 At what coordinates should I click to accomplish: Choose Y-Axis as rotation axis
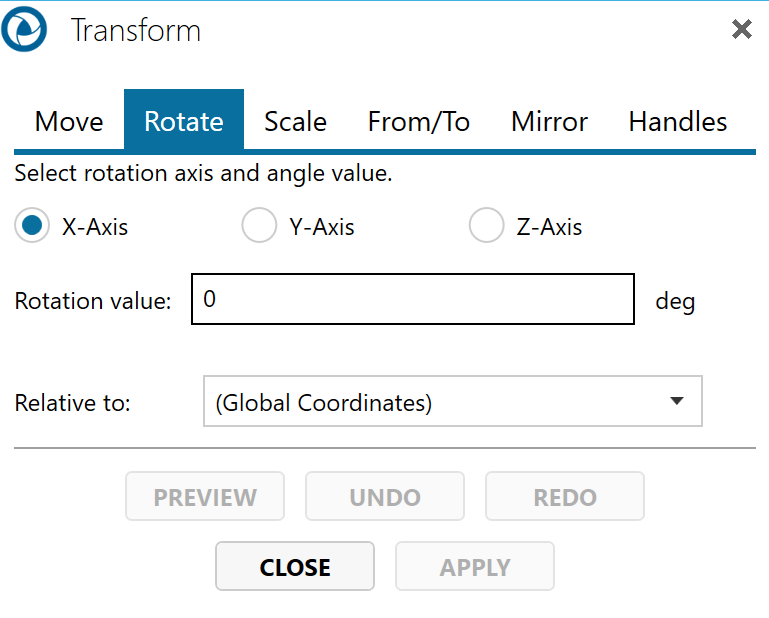click(x=259, y=227)
